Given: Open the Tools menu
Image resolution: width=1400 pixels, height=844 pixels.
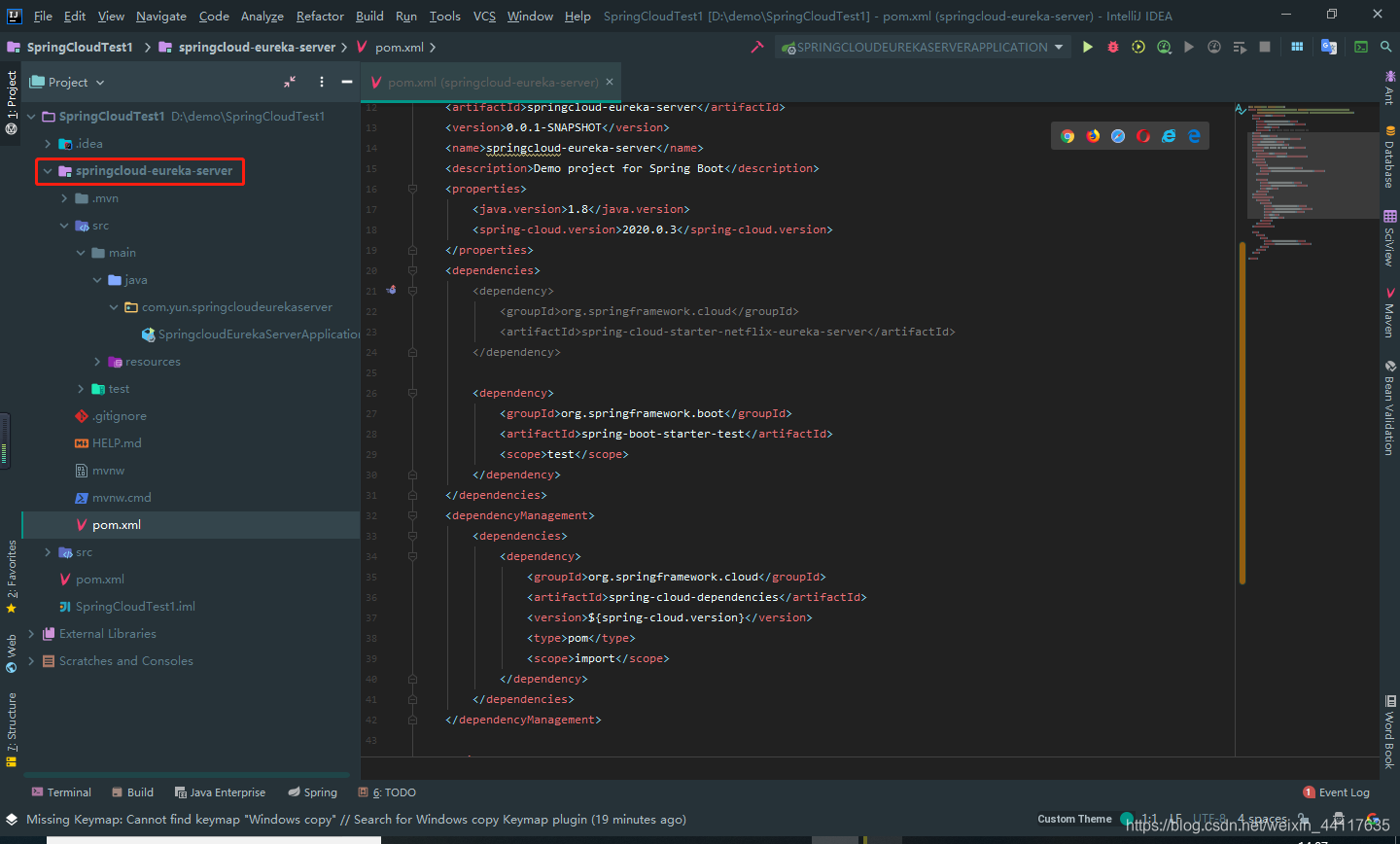Looking at the screenshot, I should [x=444, y=16].
